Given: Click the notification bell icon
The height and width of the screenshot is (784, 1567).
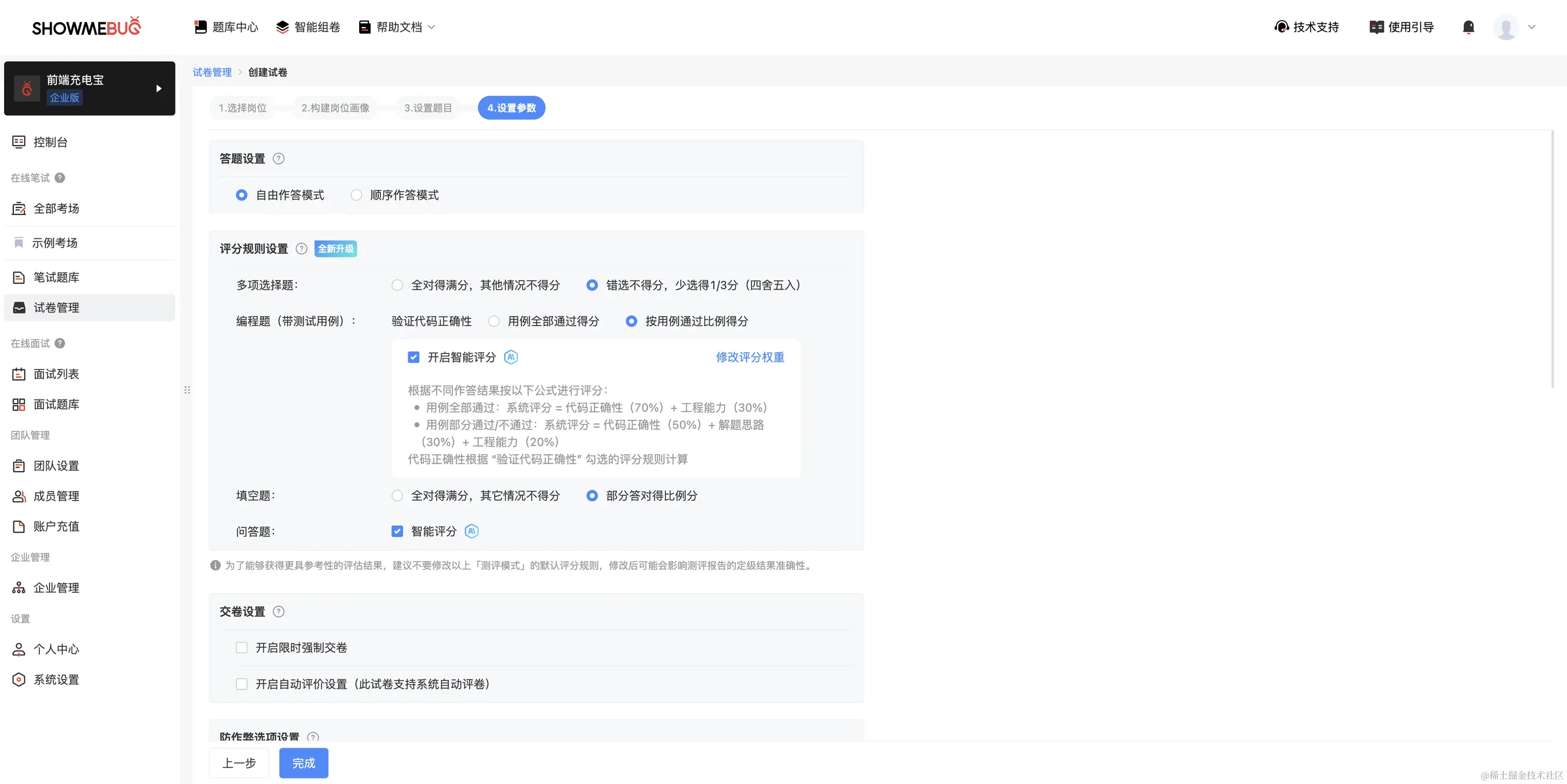Looking at the screenshot, I should 1468,27.
